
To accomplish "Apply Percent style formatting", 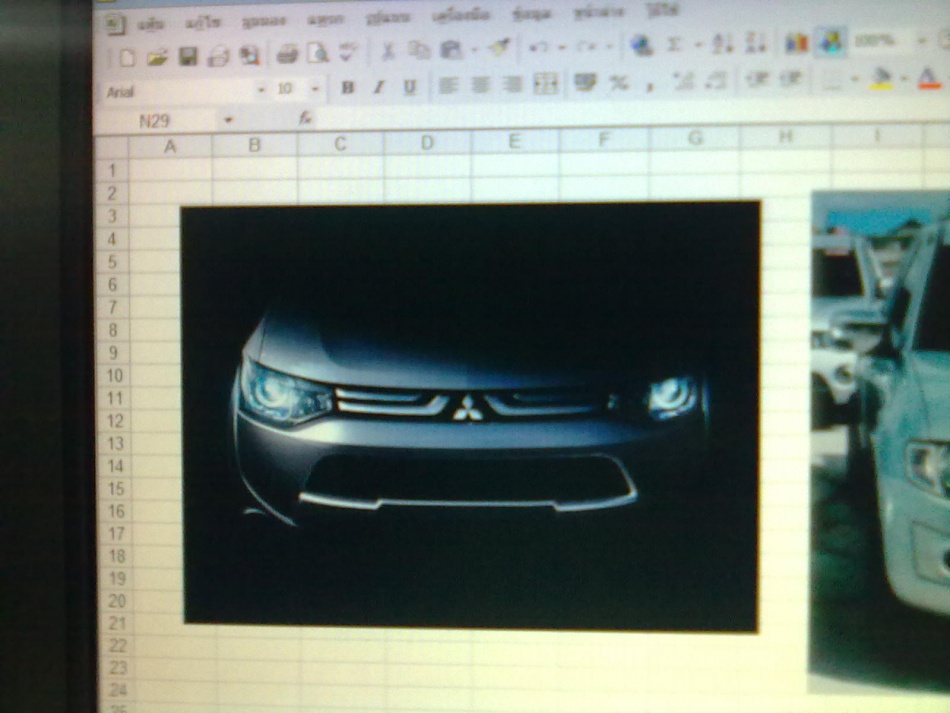I will pos(619,82).
